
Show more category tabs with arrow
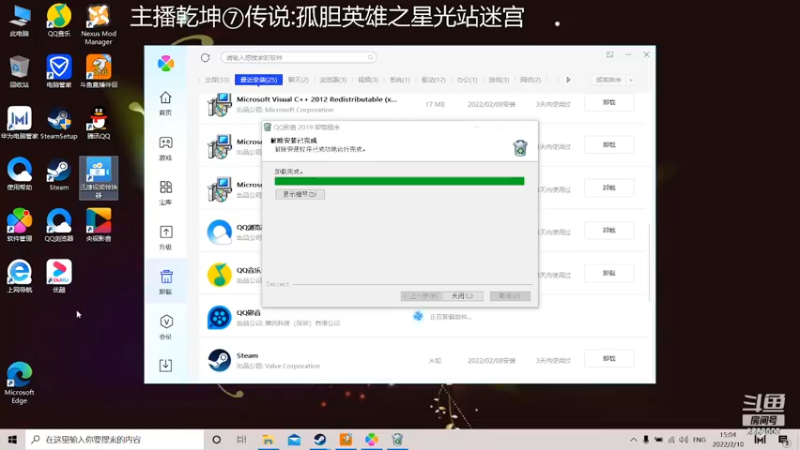568,80
